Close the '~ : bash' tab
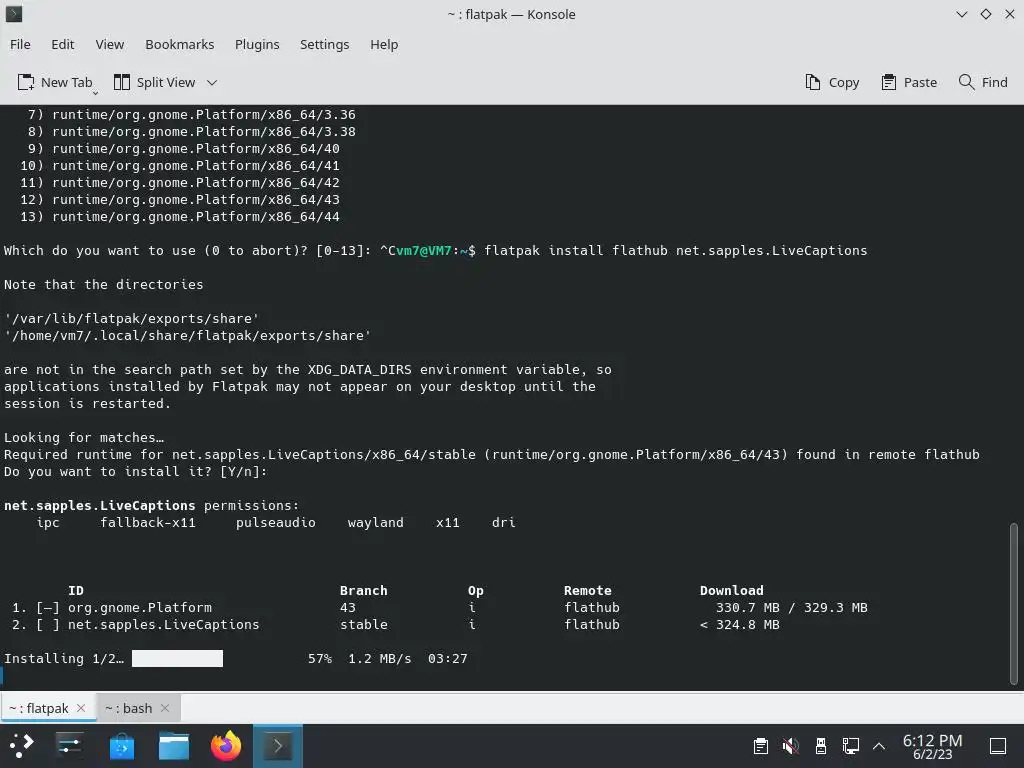This screenshot has width=1024, height=768. 165,708
